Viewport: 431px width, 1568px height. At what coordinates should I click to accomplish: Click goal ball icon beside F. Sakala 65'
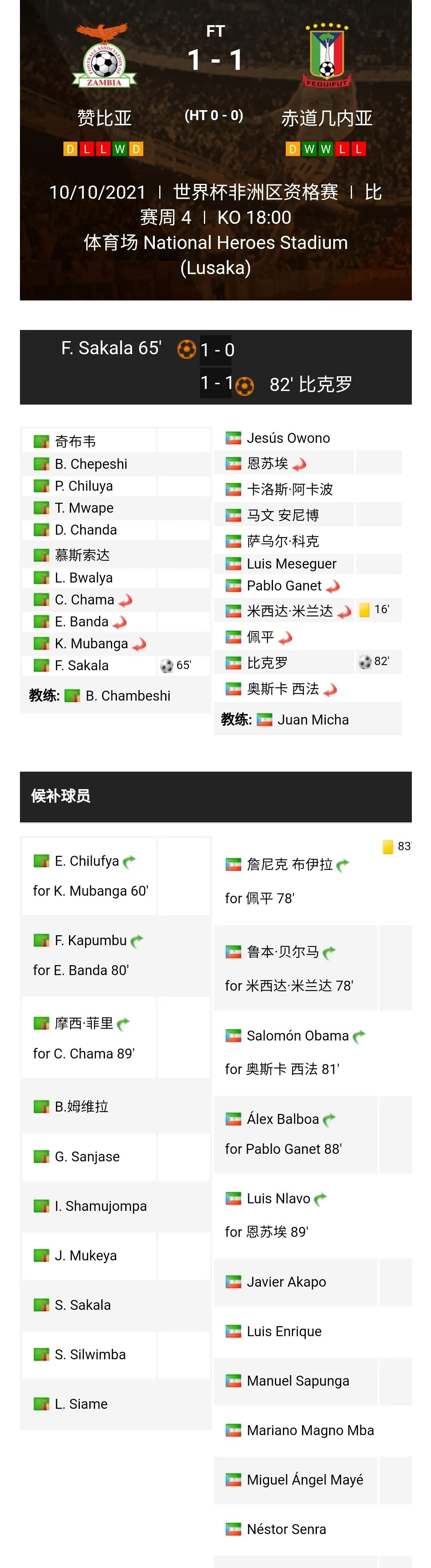pyautogui.click(x=186, y=350)
